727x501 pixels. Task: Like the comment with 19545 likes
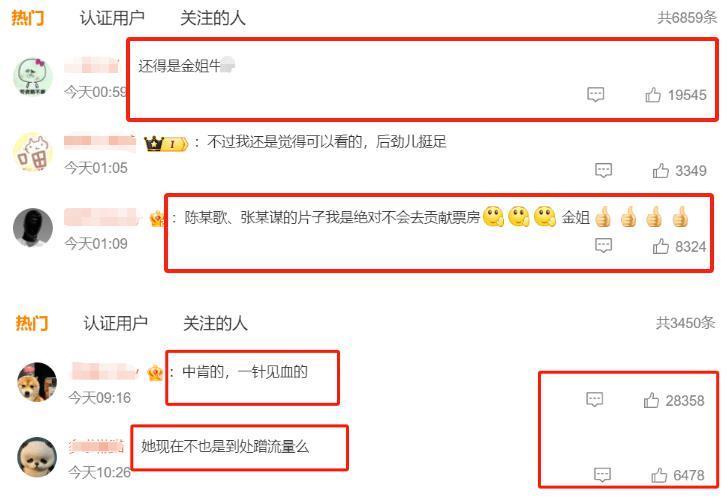tap(653, 95)
